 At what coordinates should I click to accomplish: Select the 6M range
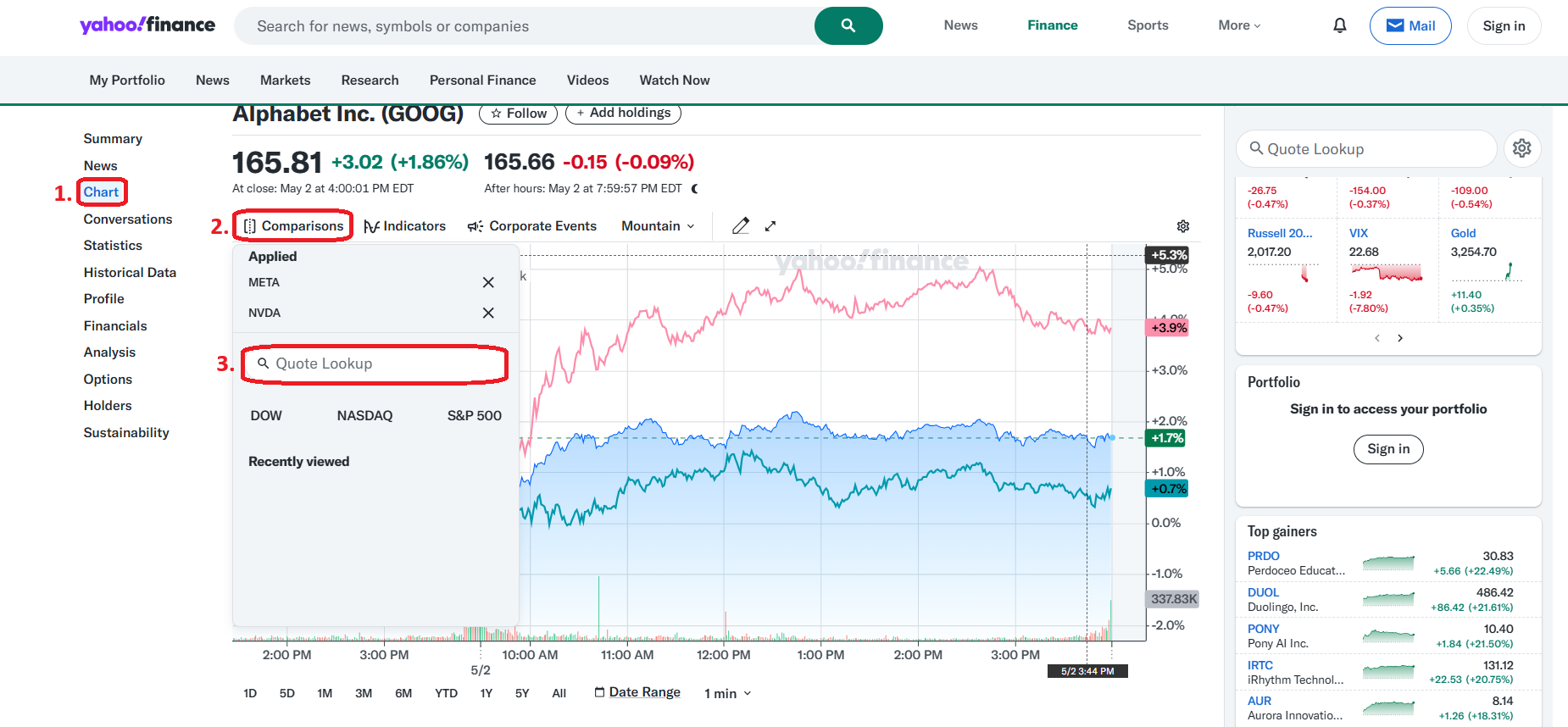pyautogui.click(x=403, y=693)
